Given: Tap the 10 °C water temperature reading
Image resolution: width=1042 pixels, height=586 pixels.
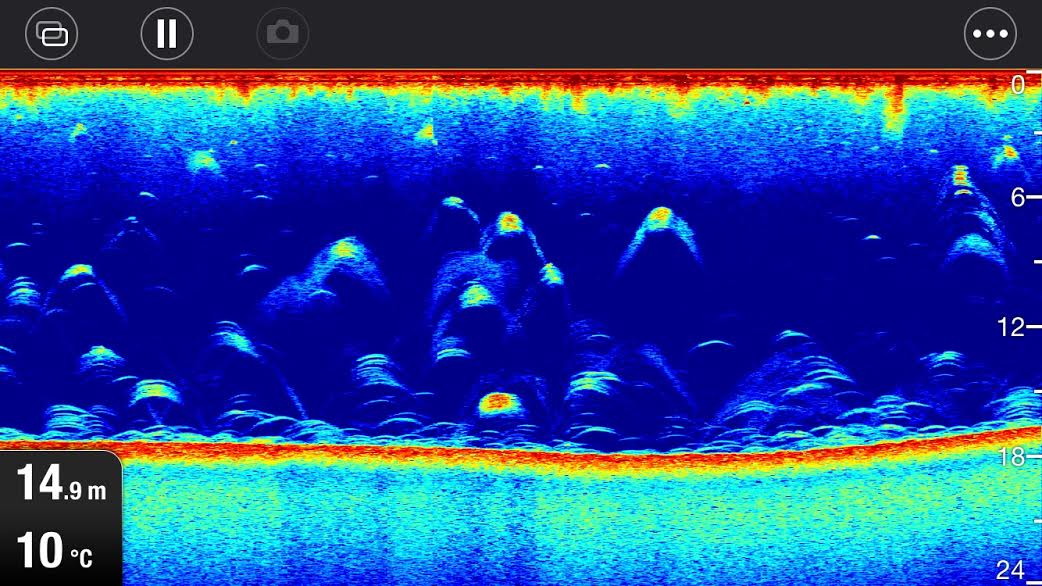Looking at the screenshot, I should point(54,551).
